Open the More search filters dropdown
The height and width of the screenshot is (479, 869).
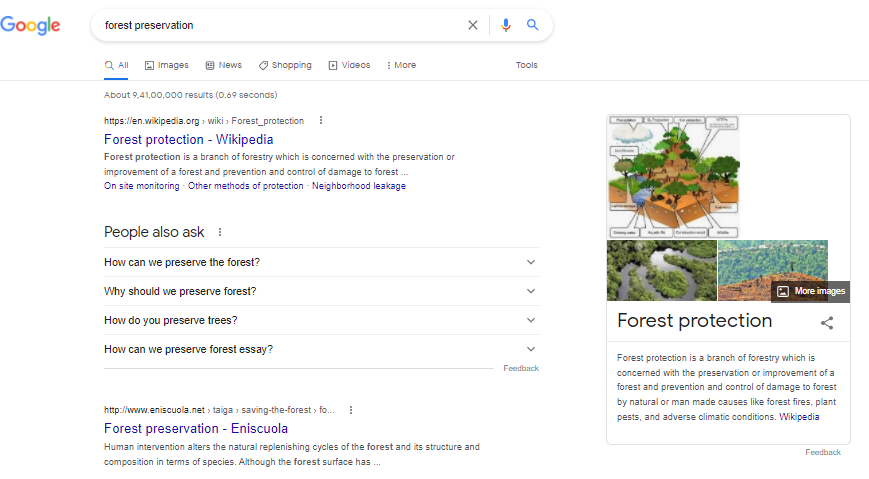click(401, 65)
